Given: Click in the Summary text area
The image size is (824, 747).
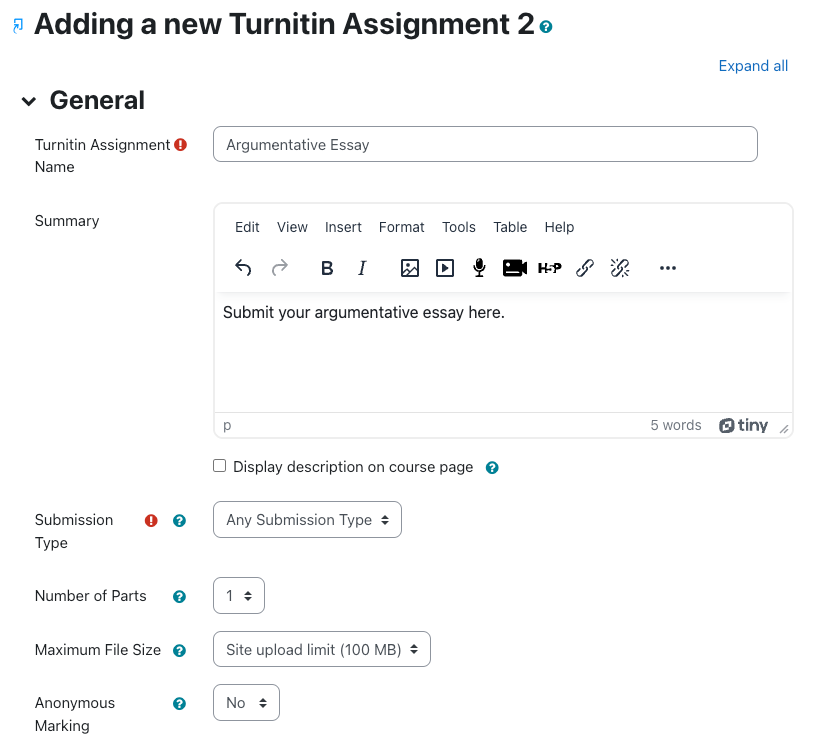Looking at the screenshot, I should click(503, 352).
